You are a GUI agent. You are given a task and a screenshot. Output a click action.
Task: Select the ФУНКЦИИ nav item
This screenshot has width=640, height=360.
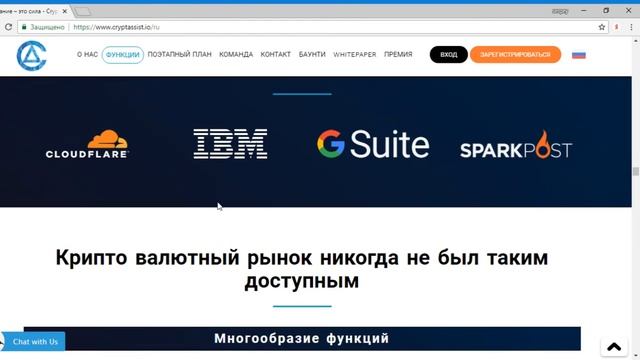122,55
